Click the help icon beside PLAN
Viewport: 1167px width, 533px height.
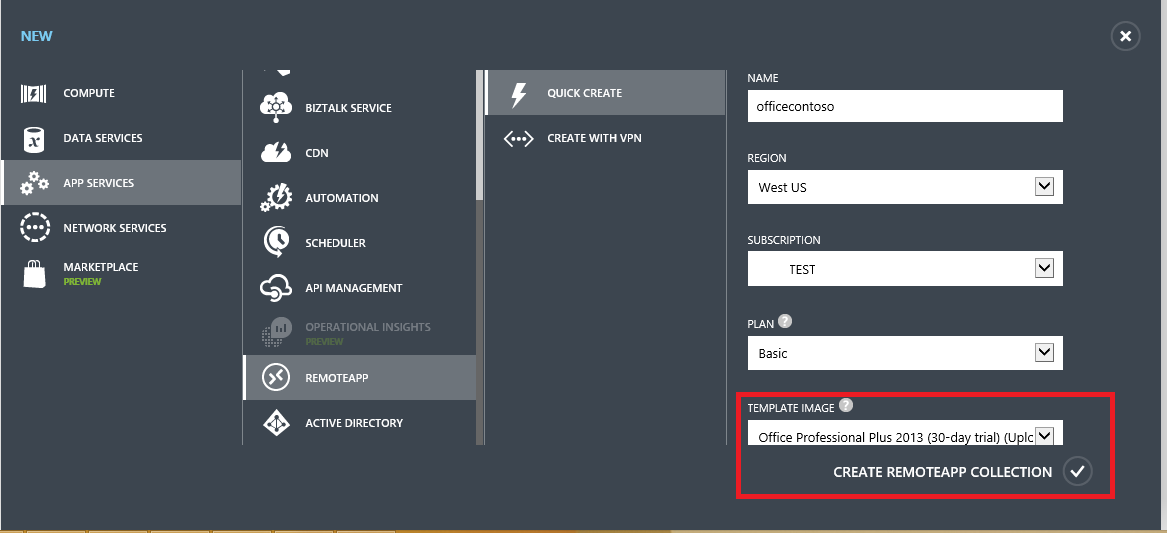[784, 322]
